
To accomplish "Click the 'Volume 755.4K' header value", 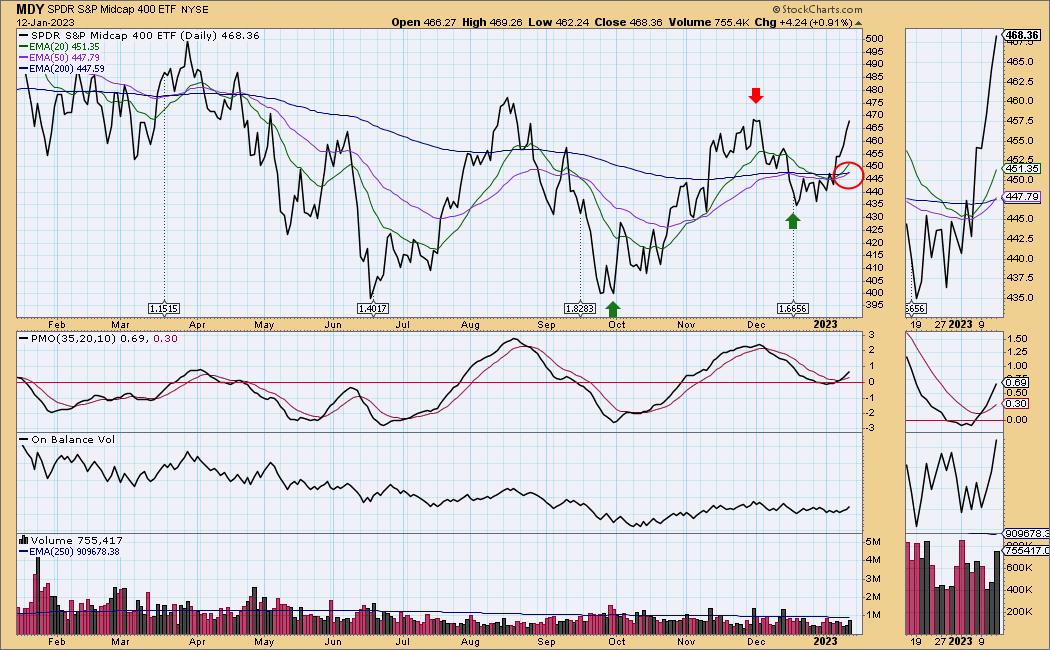I will click(x=708, y=22).
